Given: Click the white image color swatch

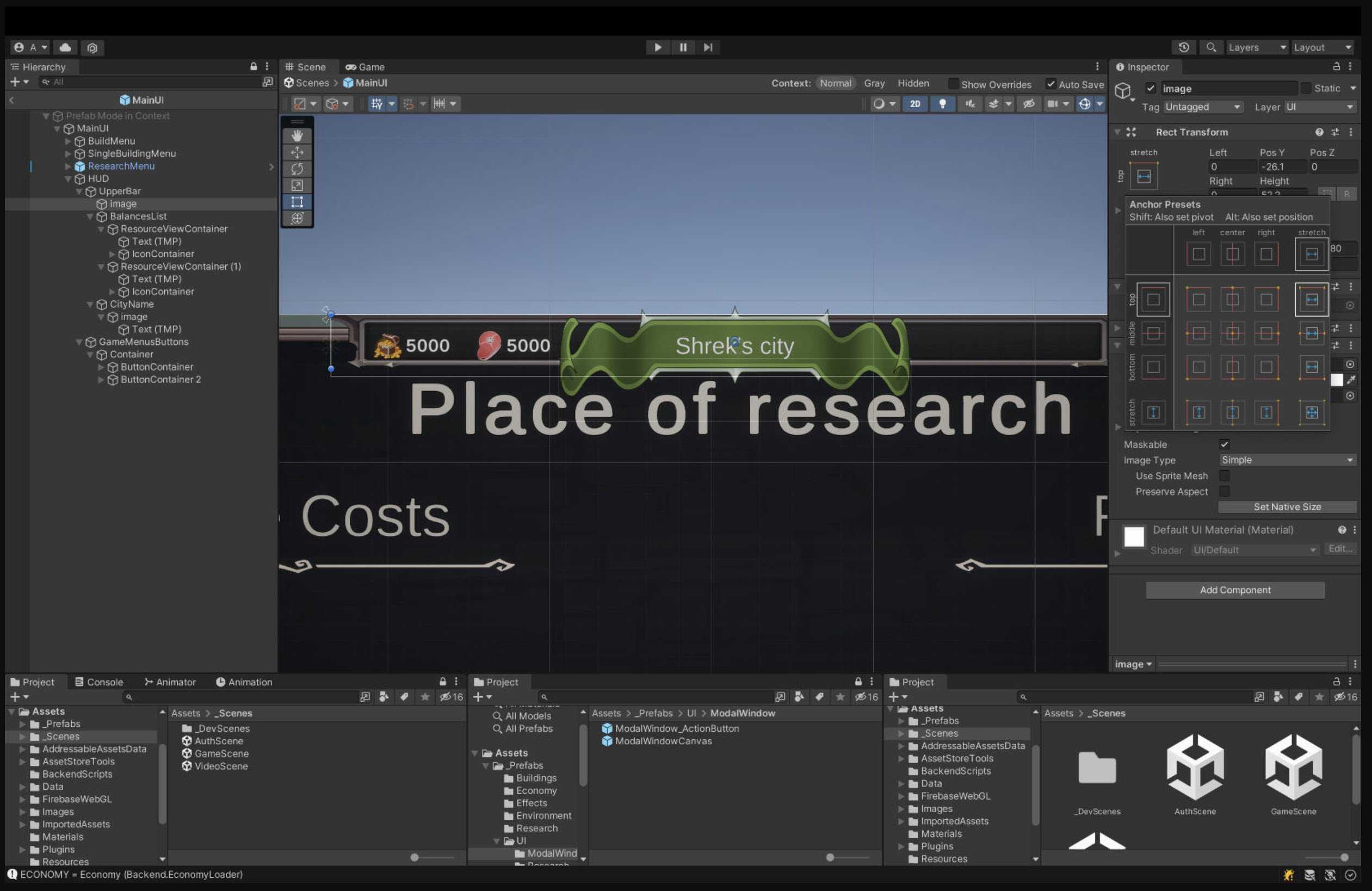Looking at the screenshot, I should pyautogui.click(x=1336, y=379).
